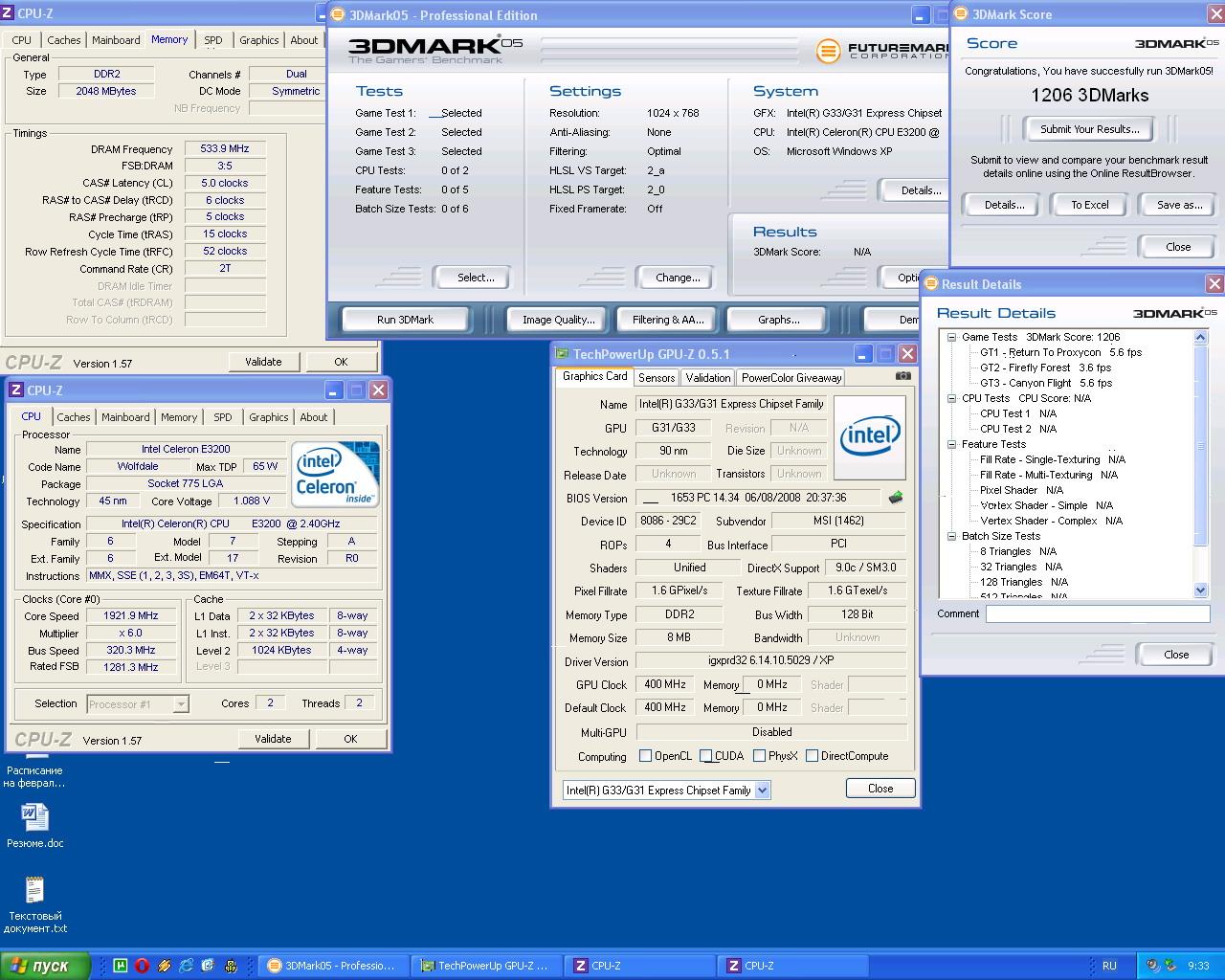Toggle the DirectCompute checkbox in GPU-Z

pyautogui.click(x=813, y=756)
